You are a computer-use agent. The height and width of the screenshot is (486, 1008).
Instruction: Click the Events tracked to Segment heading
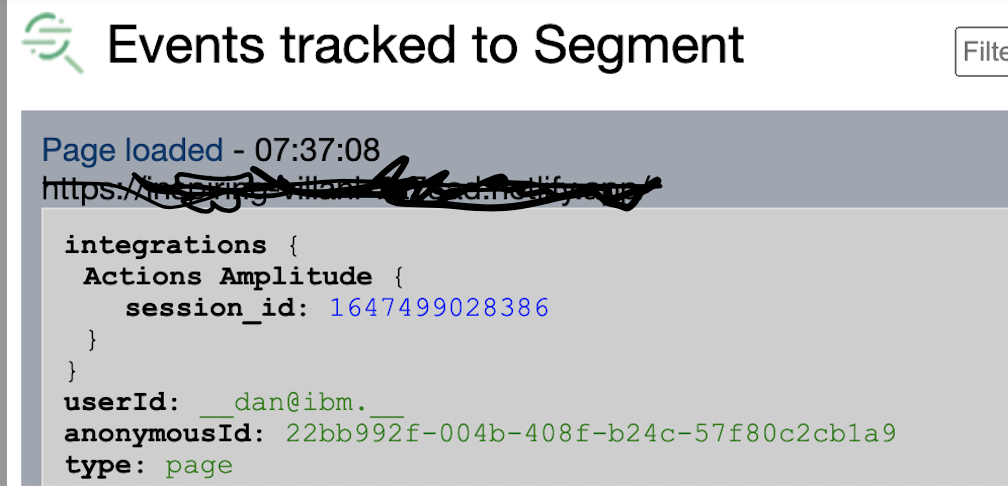tap(426, 45)
